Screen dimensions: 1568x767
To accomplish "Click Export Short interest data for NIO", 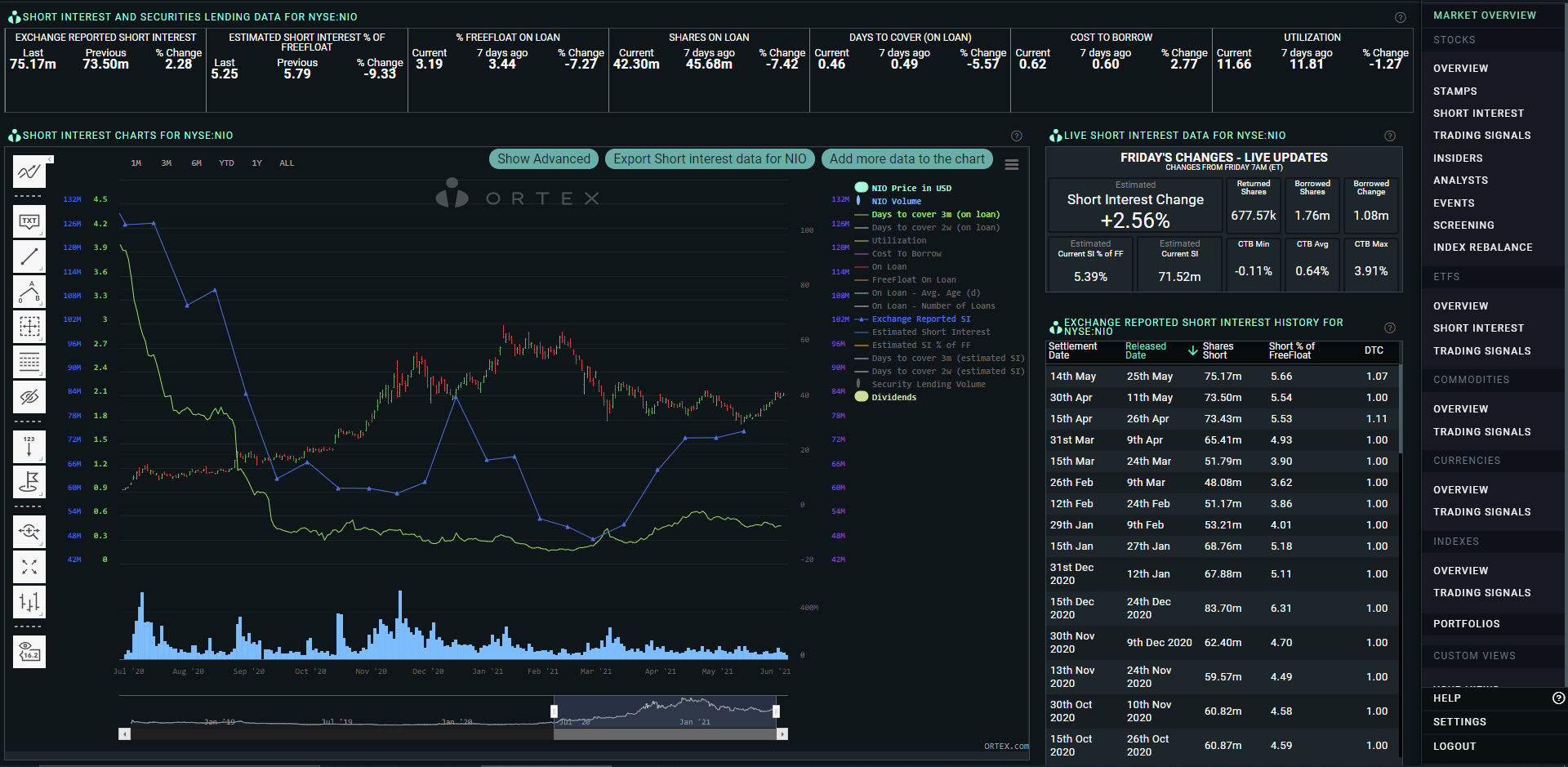I will [709, 158].
